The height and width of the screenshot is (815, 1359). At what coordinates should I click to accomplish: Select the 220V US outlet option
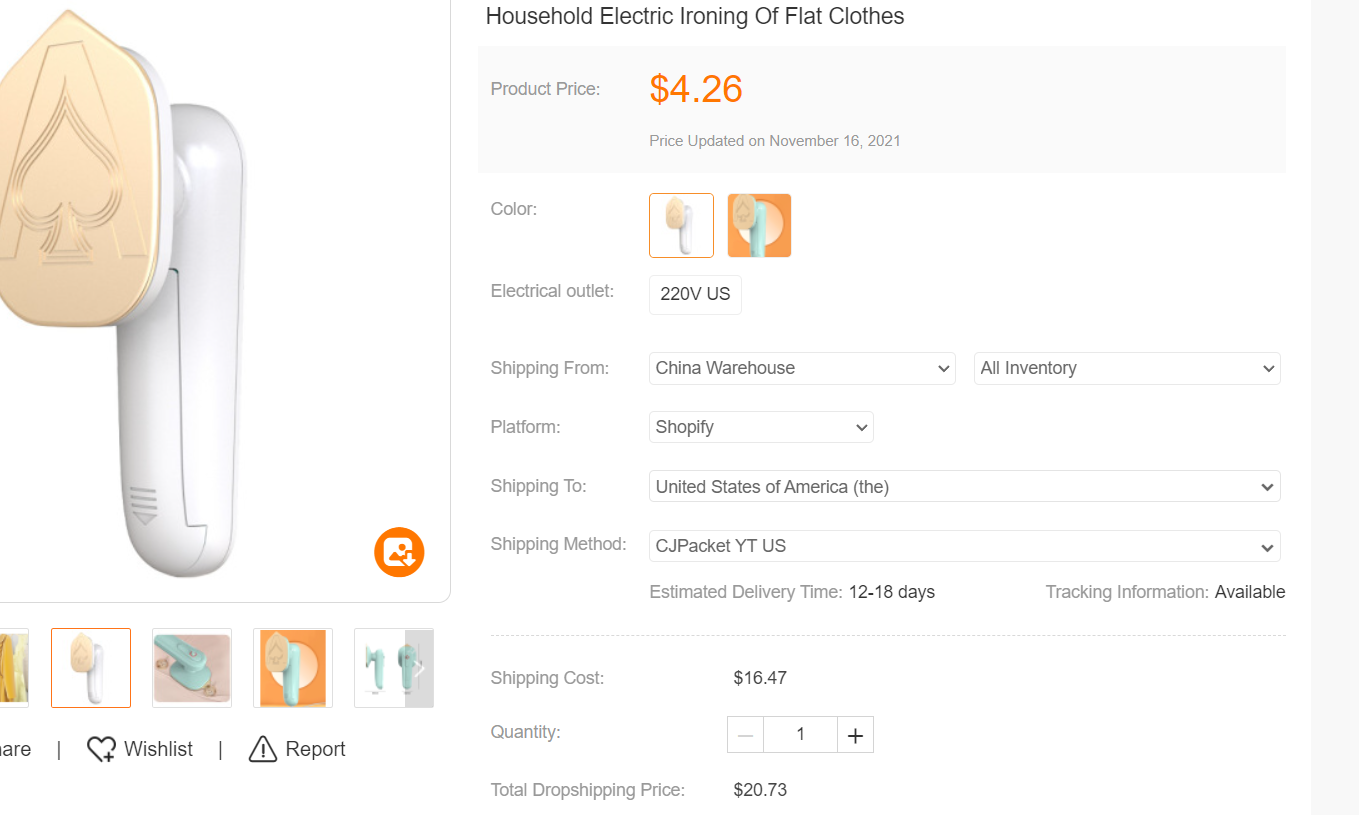(695, 295)
